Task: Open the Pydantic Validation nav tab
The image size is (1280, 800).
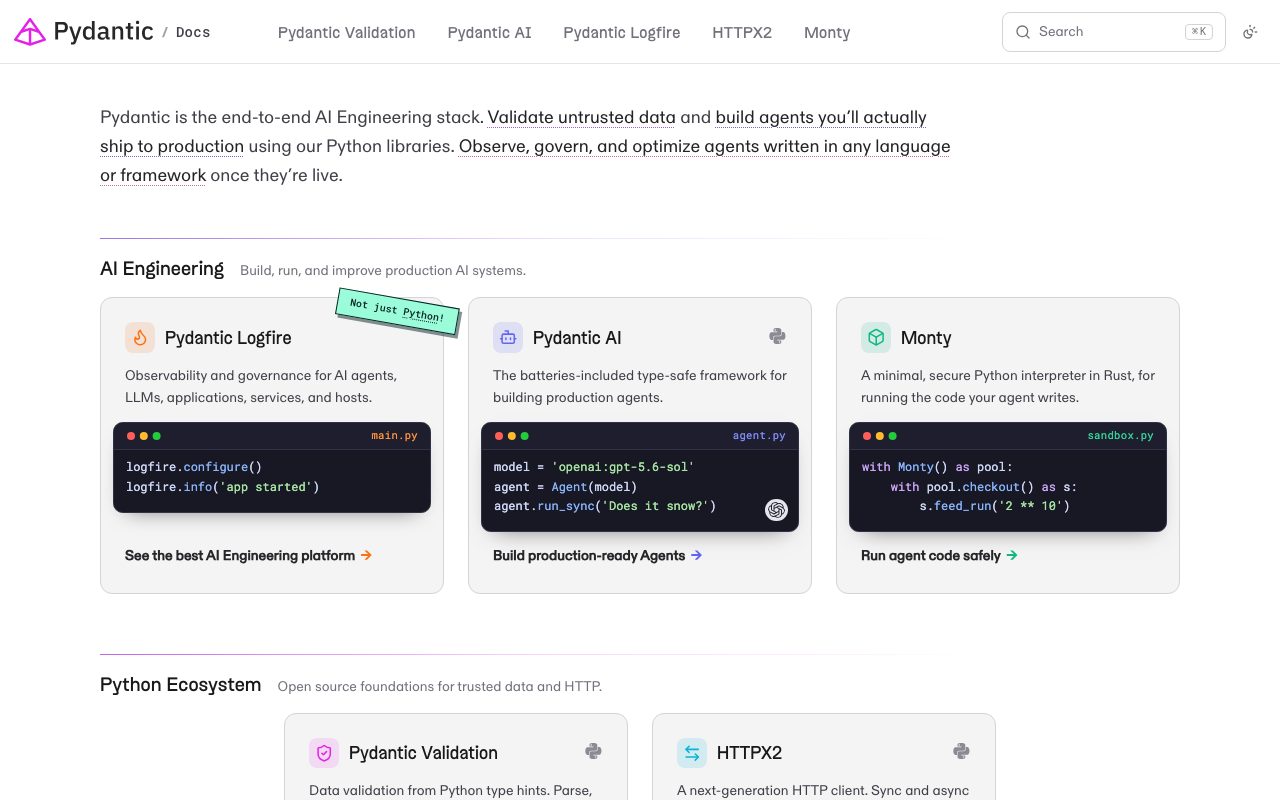Action: point(347,32)
